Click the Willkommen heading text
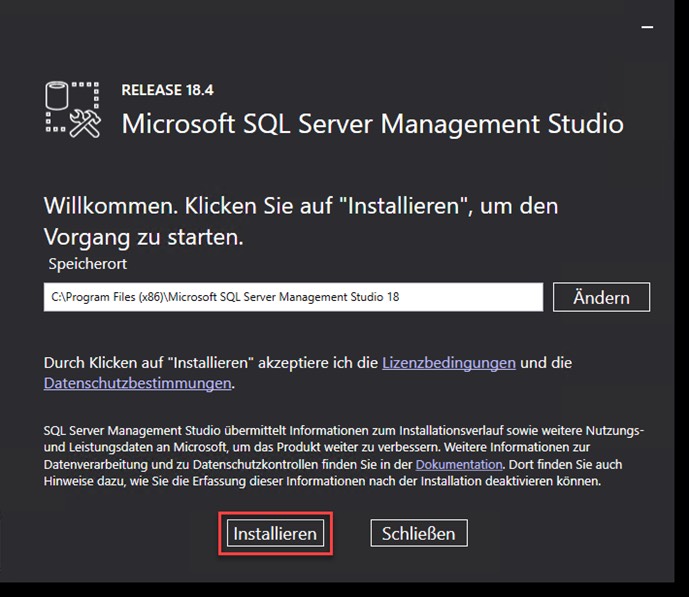 coord(301,221)
